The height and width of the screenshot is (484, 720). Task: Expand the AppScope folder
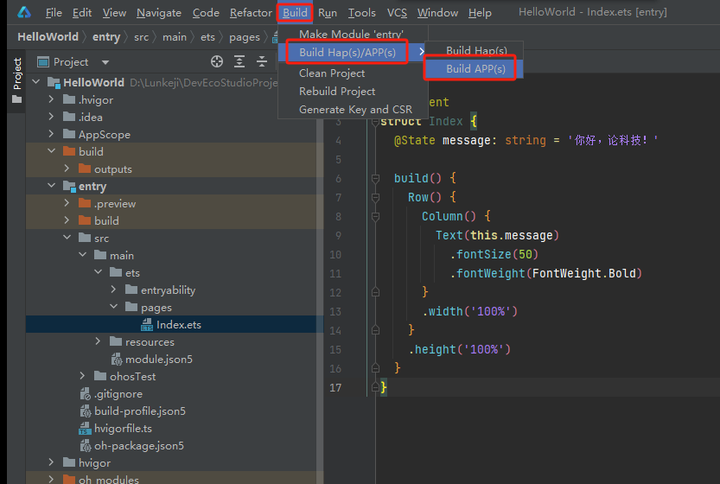[51, 134]
